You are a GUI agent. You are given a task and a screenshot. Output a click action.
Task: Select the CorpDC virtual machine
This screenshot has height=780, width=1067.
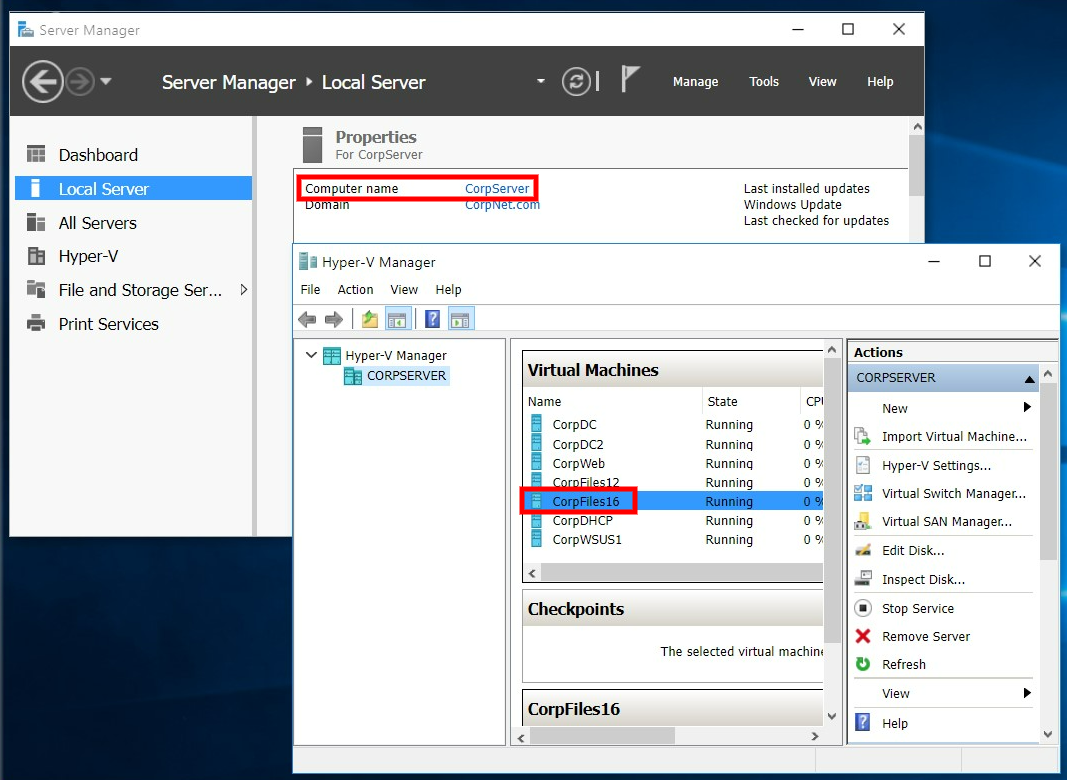point(672,425)
